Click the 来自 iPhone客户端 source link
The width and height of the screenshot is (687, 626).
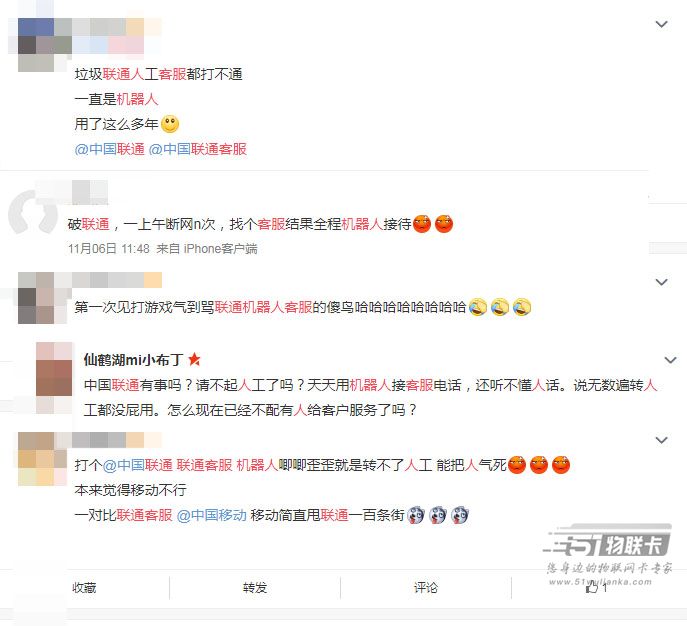coord(207,249)
